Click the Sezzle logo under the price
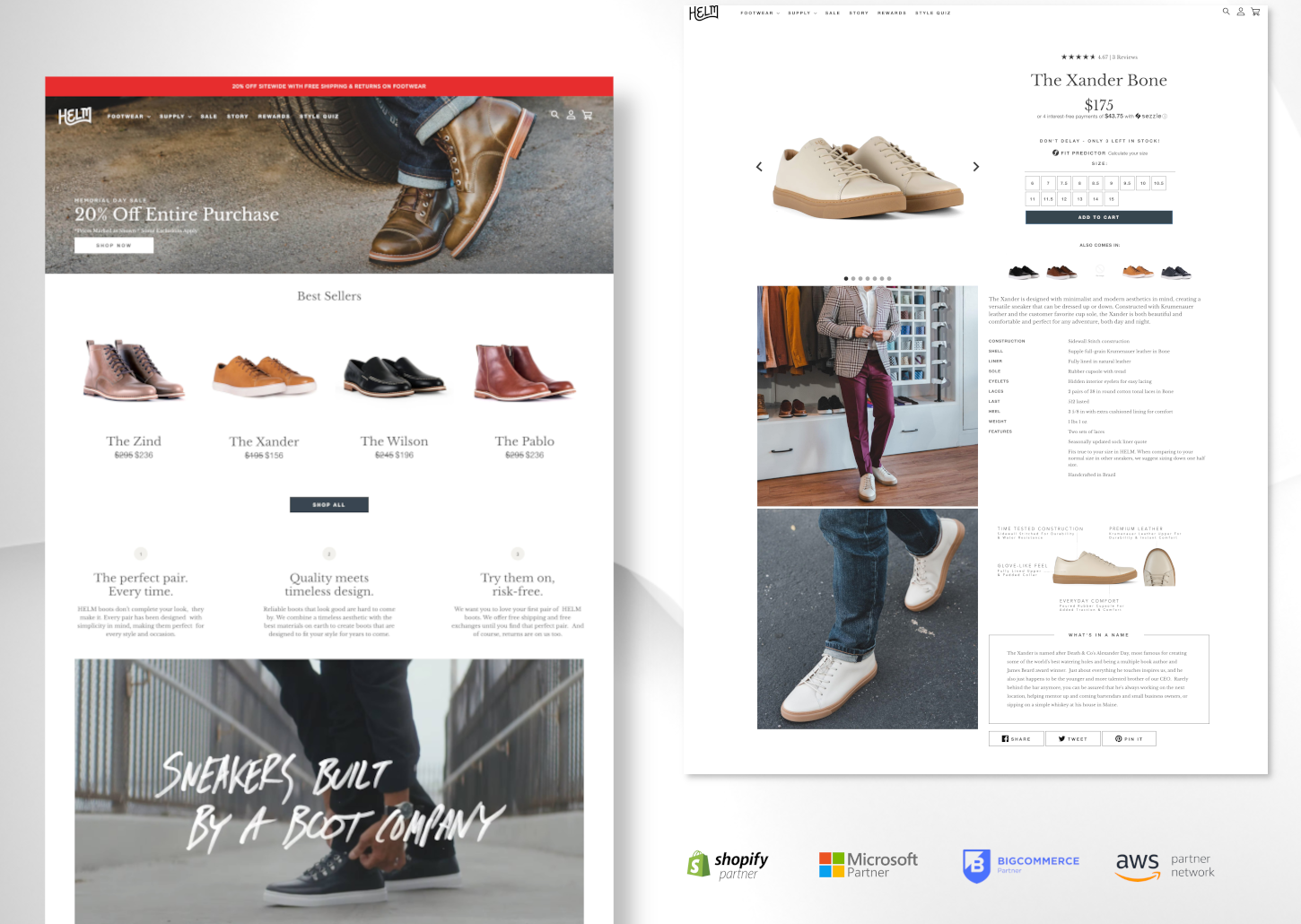This screenshot has width=1301, height=924. click(x=1148, y=116)
